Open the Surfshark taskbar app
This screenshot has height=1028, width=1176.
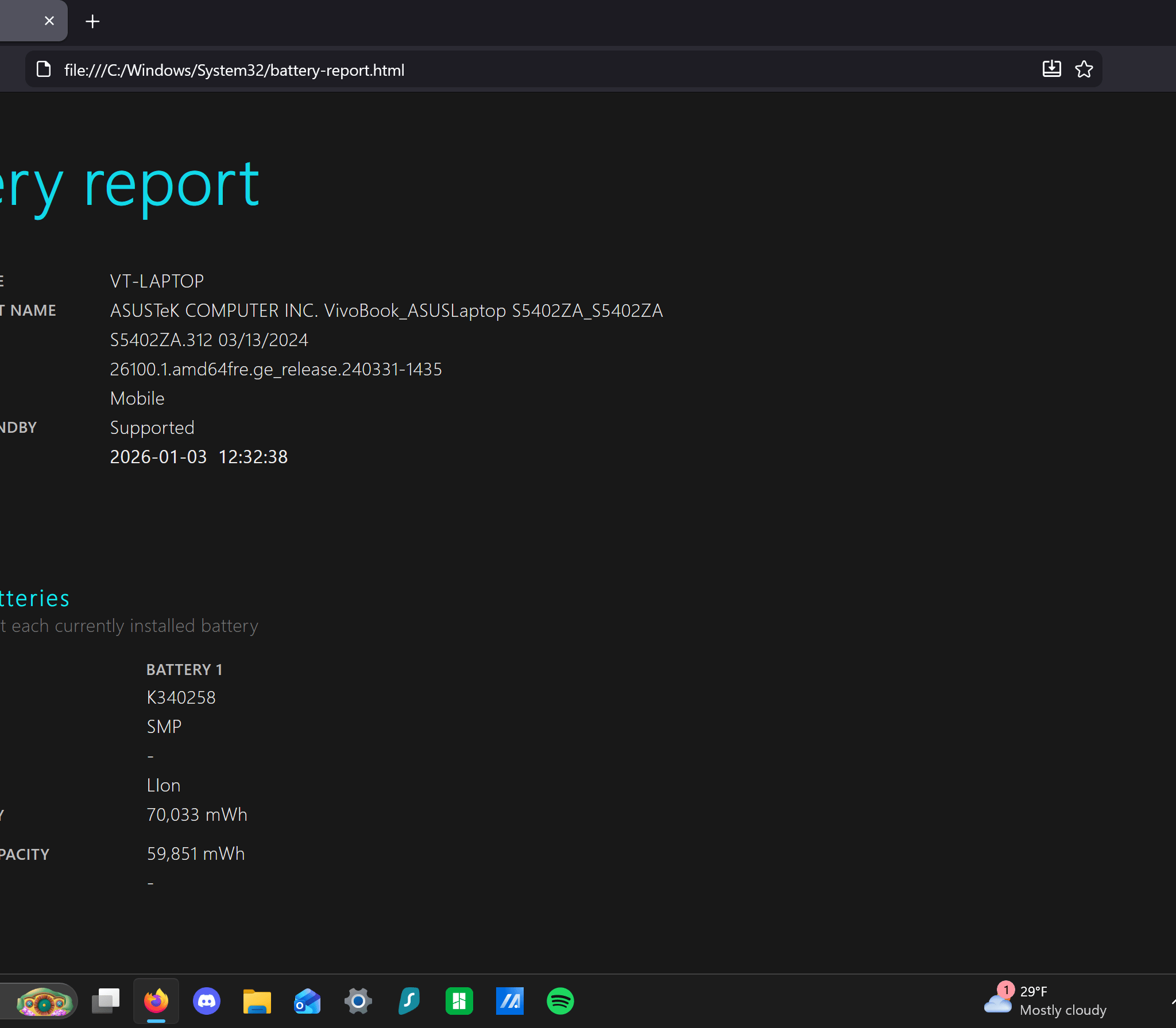coord(409,1002)
